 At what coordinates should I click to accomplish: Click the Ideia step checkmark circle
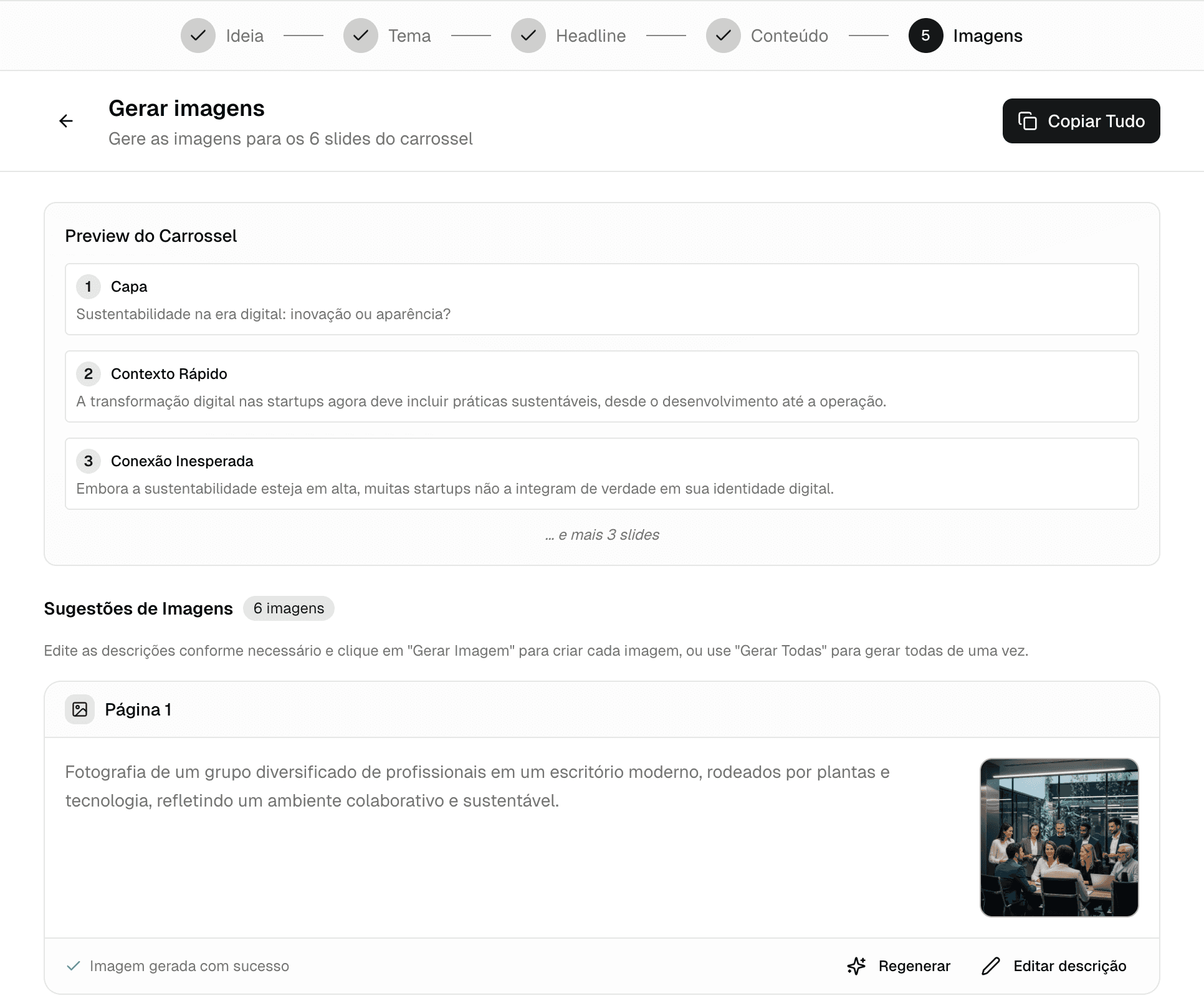click(x=198, y=36)
